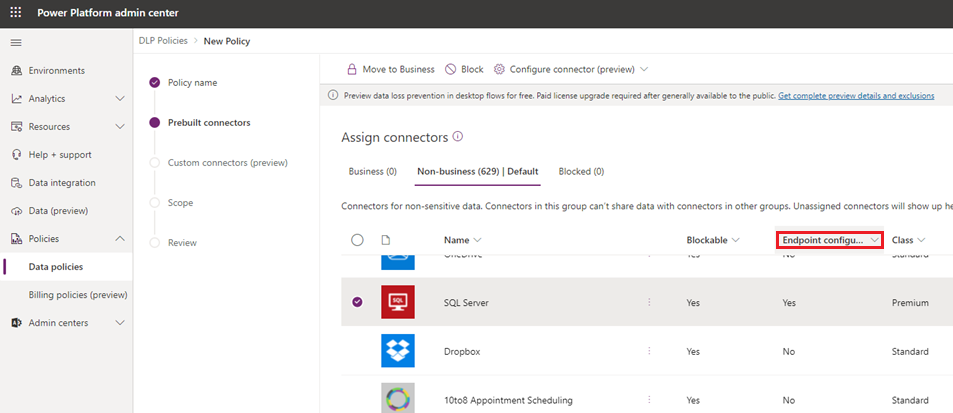This screenshot has width=953, height=413.
Task: Switch to the Blocked (0) tab
Action: [581, 172]
